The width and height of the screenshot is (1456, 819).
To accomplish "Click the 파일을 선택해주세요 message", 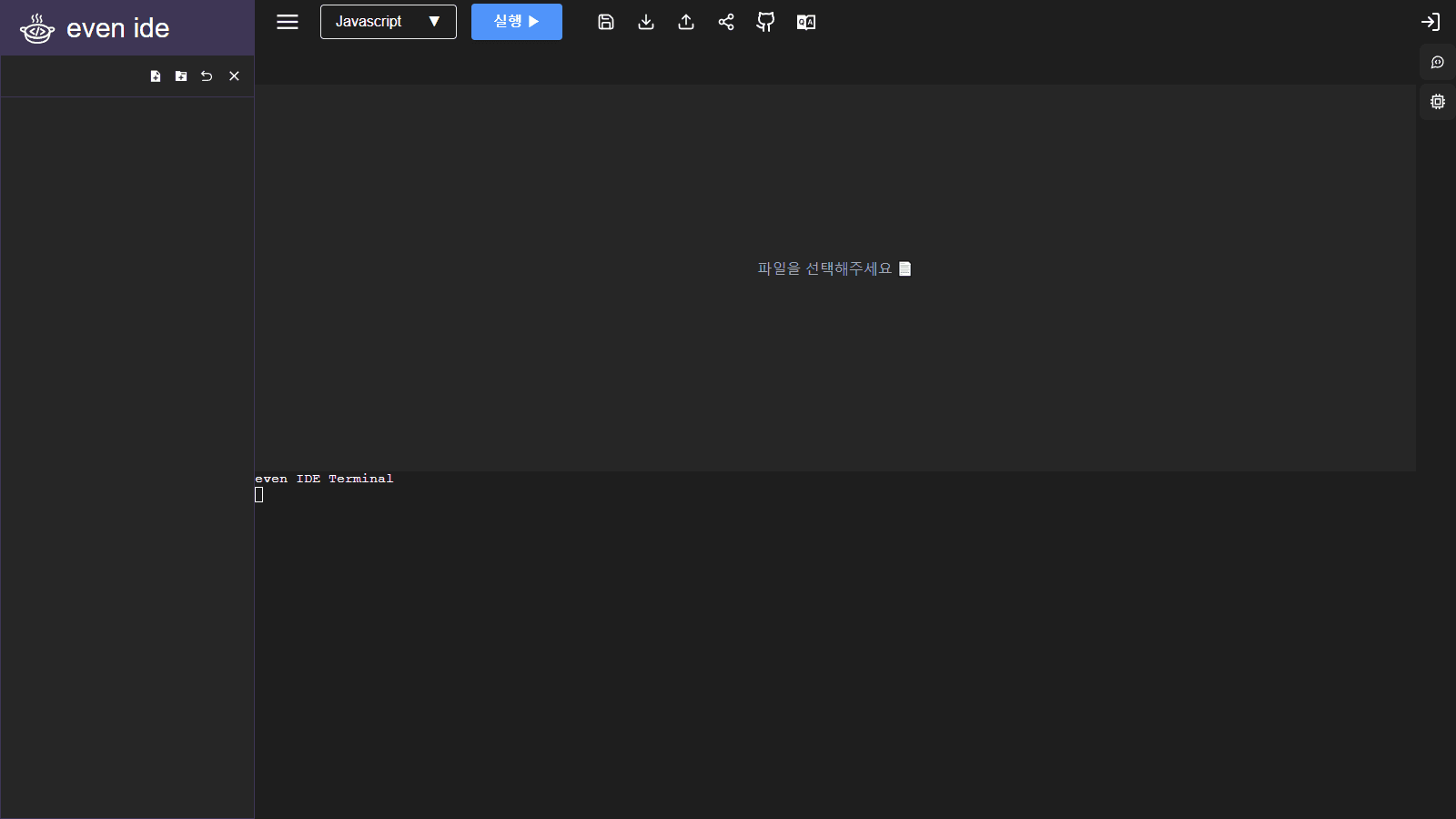I will (834, 268).
